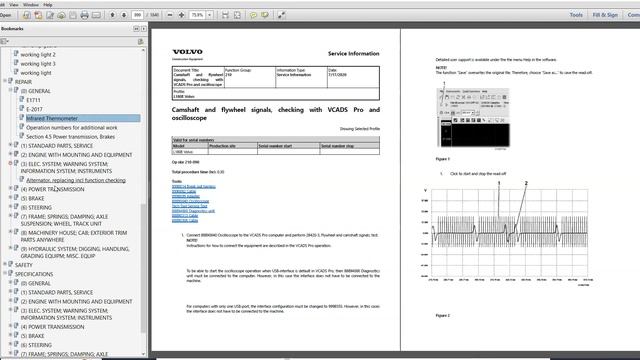Click the bookmarks panel scrollbar thumb
Viewport: 640px width, 360px height.
pos(143,267)
